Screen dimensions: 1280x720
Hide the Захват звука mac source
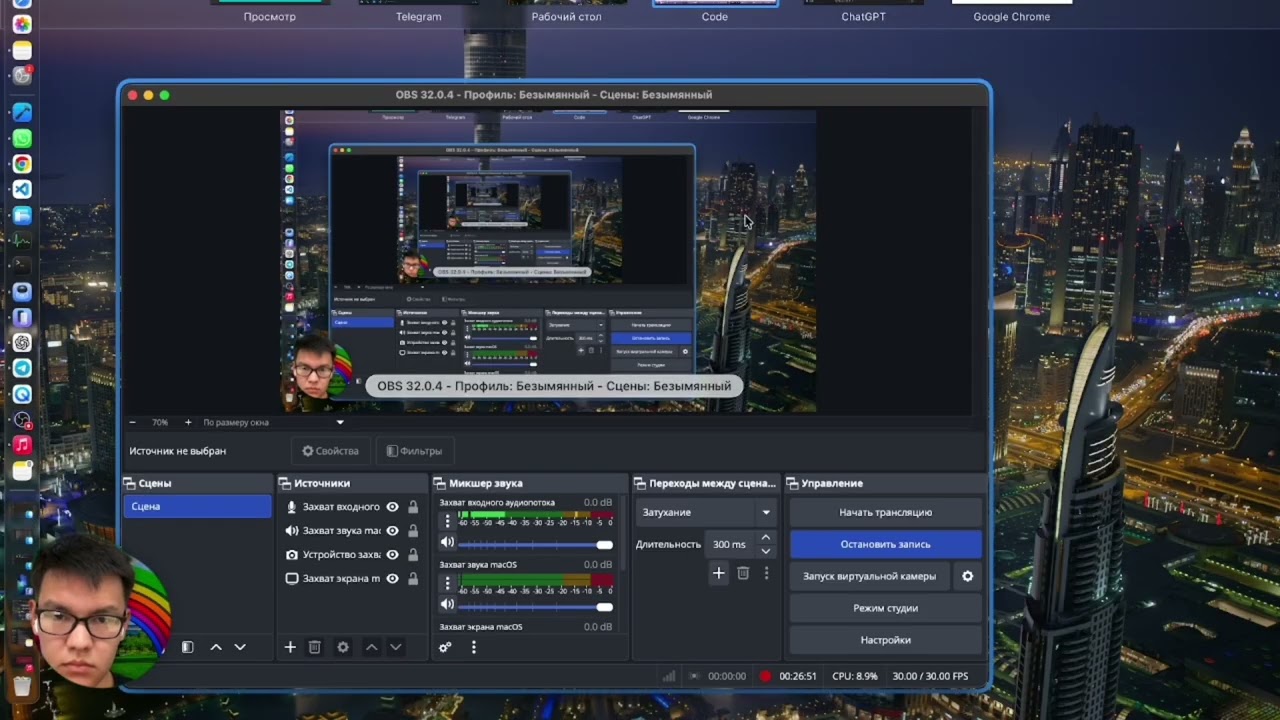(393, 531)
